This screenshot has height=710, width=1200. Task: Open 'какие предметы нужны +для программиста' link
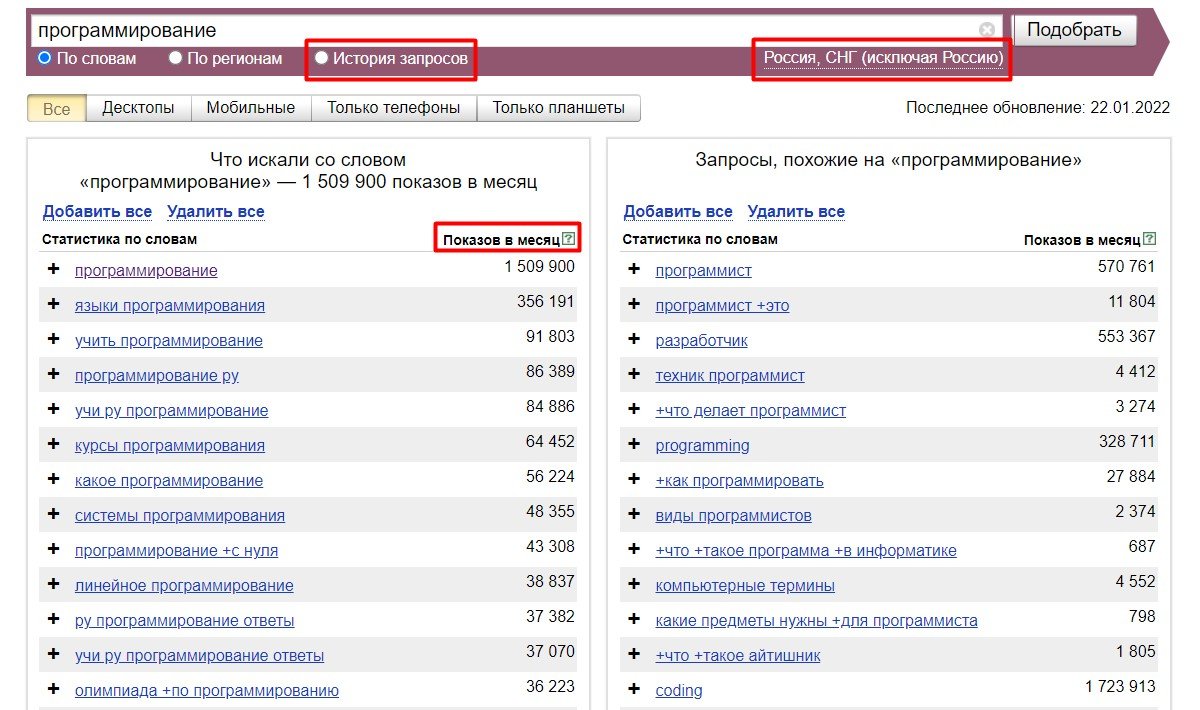click(x=817, y=621)
